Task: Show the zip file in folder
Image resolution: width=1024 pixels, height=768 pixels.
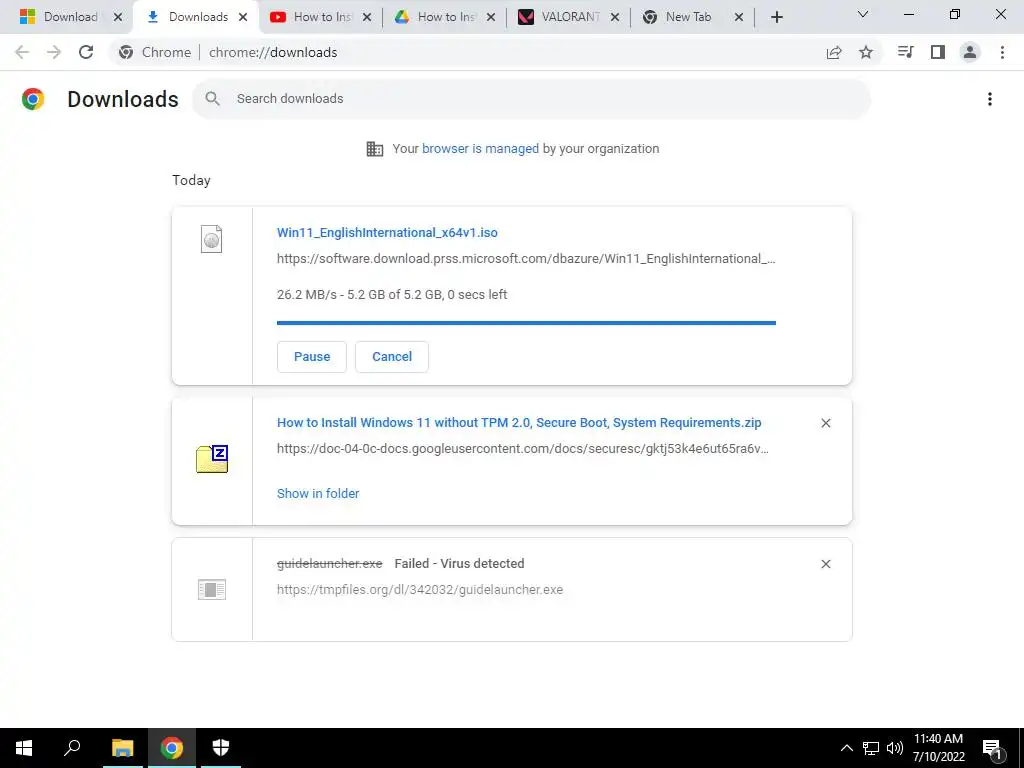Action: (x=318, y=494)
